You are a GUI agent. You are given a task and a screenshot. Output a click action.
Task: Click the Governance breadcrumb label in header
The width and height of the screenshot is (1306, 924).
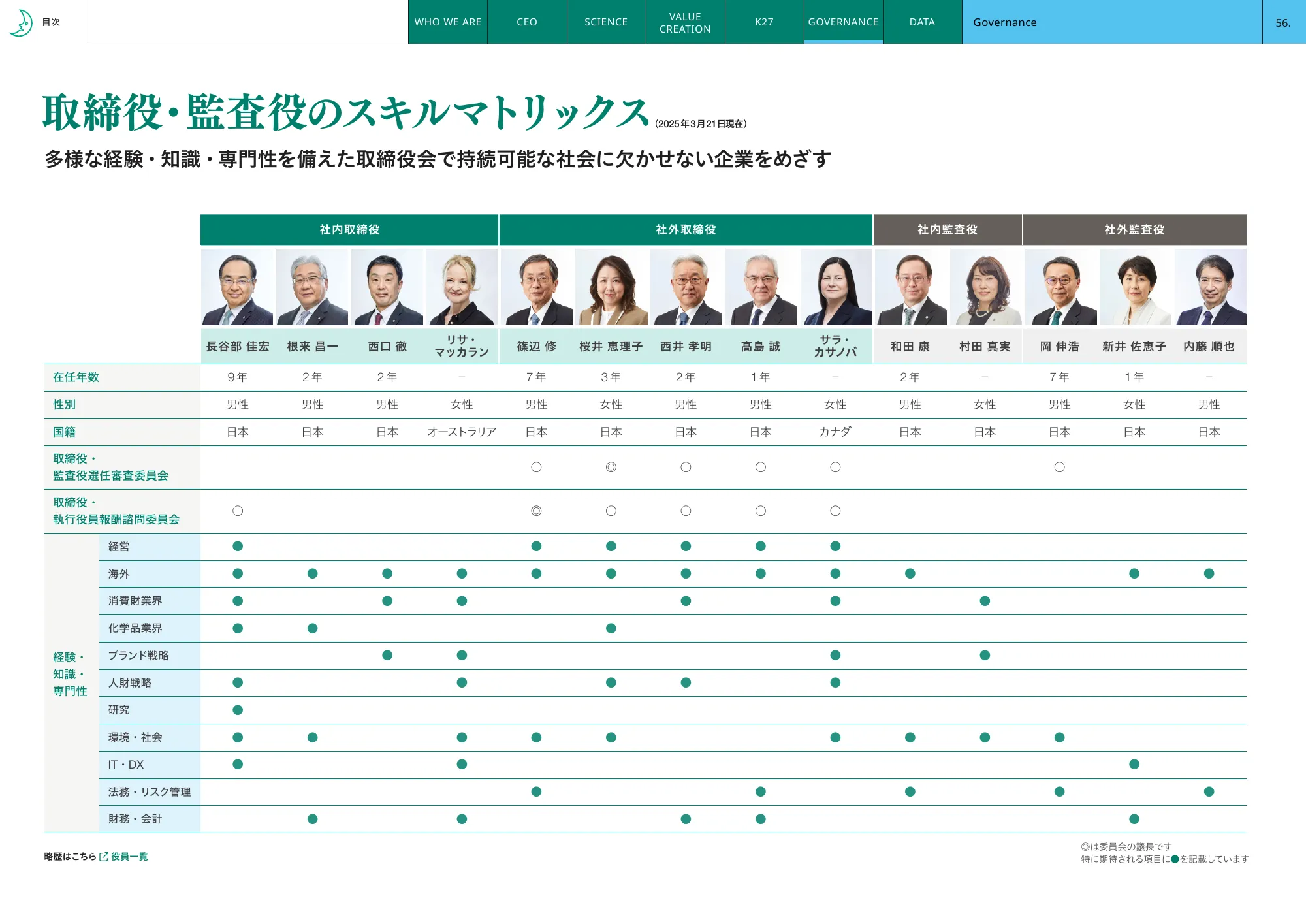[x=1004, y=22]
